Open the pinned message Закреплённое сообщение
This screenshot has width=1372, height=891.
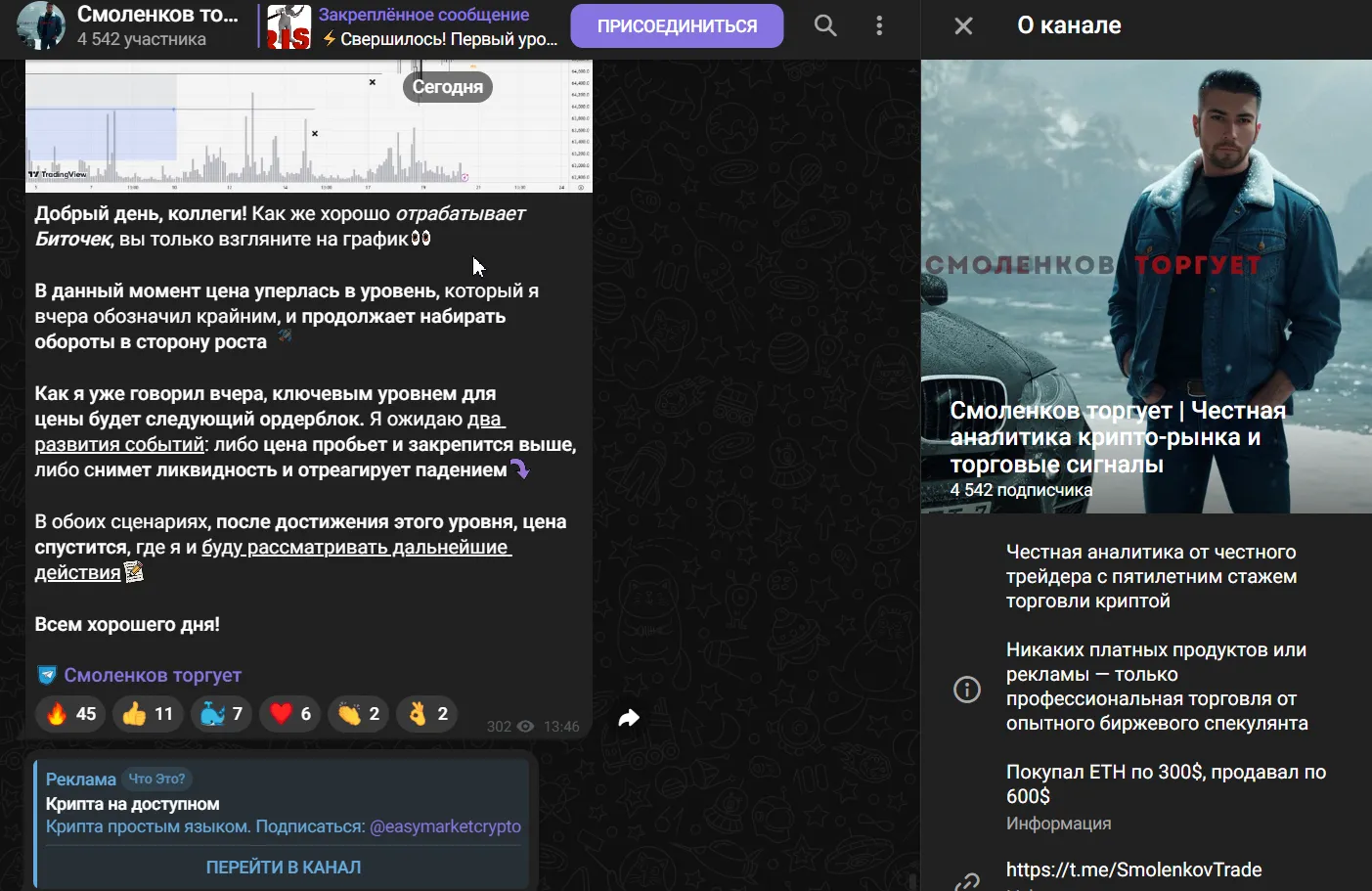point(413,26)
